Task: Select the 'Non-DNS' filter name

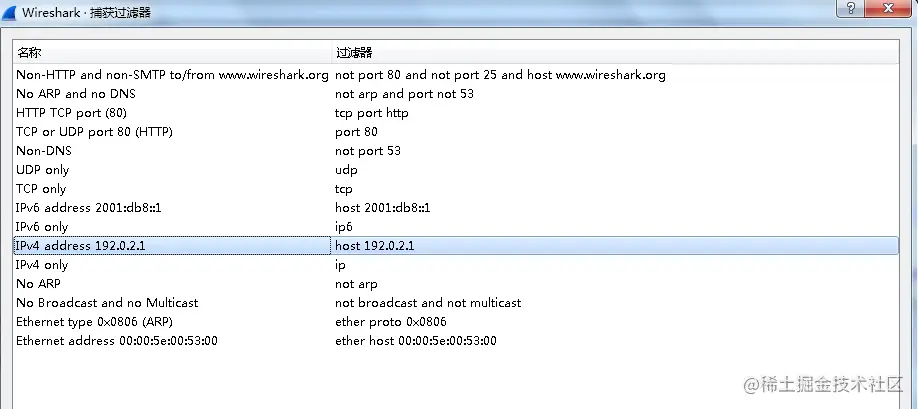Action: [x=44, y=151]
